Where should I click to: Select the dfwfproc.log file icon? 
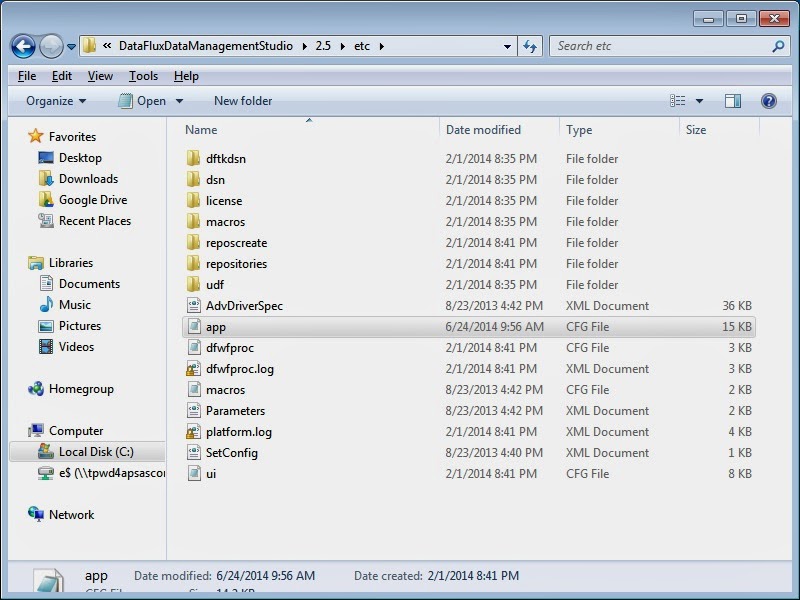[x=193, y=369]
